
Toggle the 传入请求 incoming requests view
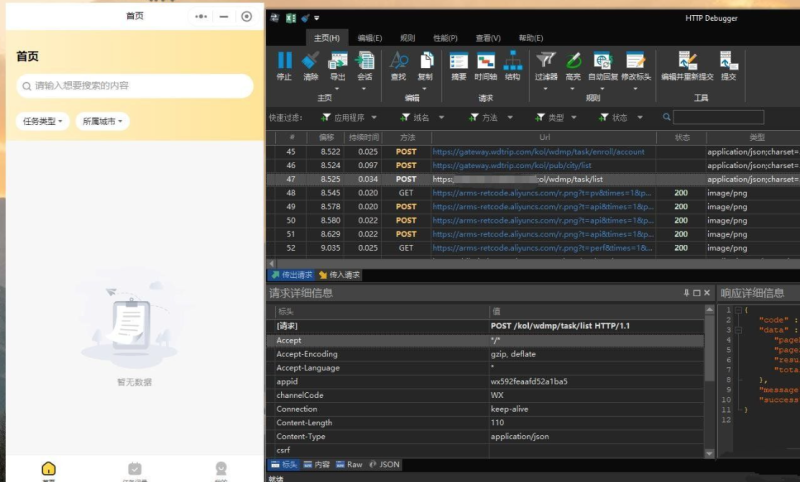tap(340, 275)
